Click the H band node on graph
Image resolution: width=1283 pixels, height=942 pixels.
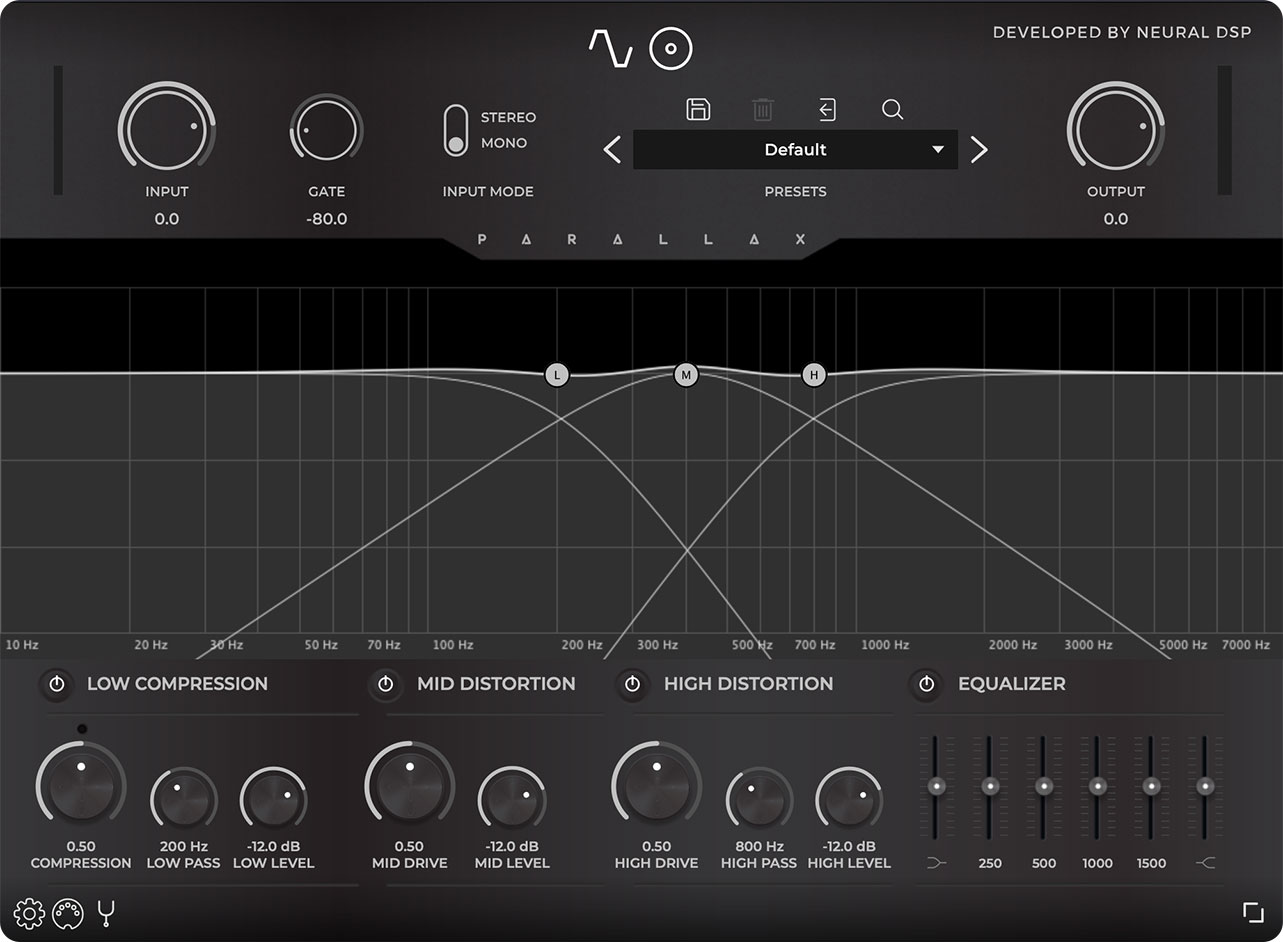click(815, 375)
